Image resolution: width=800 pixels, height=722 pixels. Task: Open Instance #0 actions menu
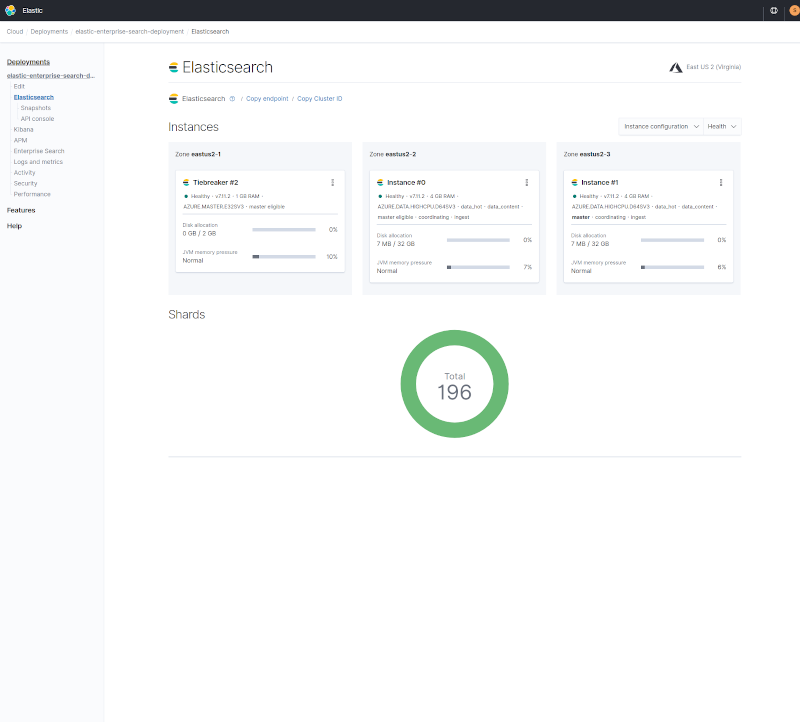pos(527,183)
